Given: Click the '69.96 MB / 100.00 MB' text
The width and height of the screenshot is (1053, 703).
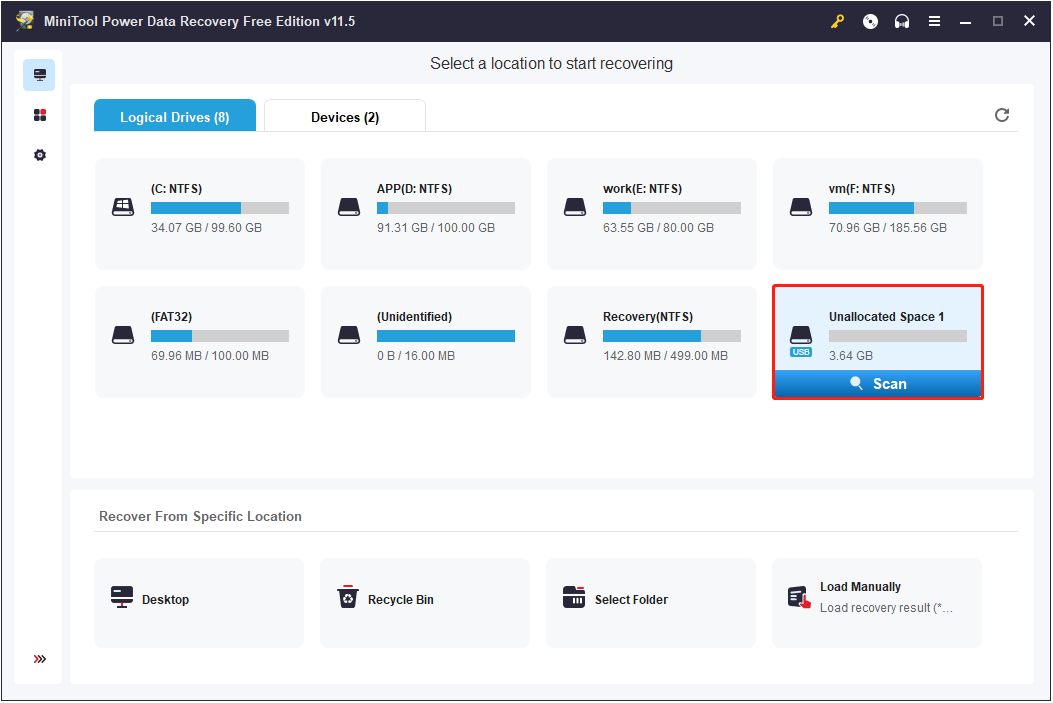Looking at the screenshot, I should (210, 355).
